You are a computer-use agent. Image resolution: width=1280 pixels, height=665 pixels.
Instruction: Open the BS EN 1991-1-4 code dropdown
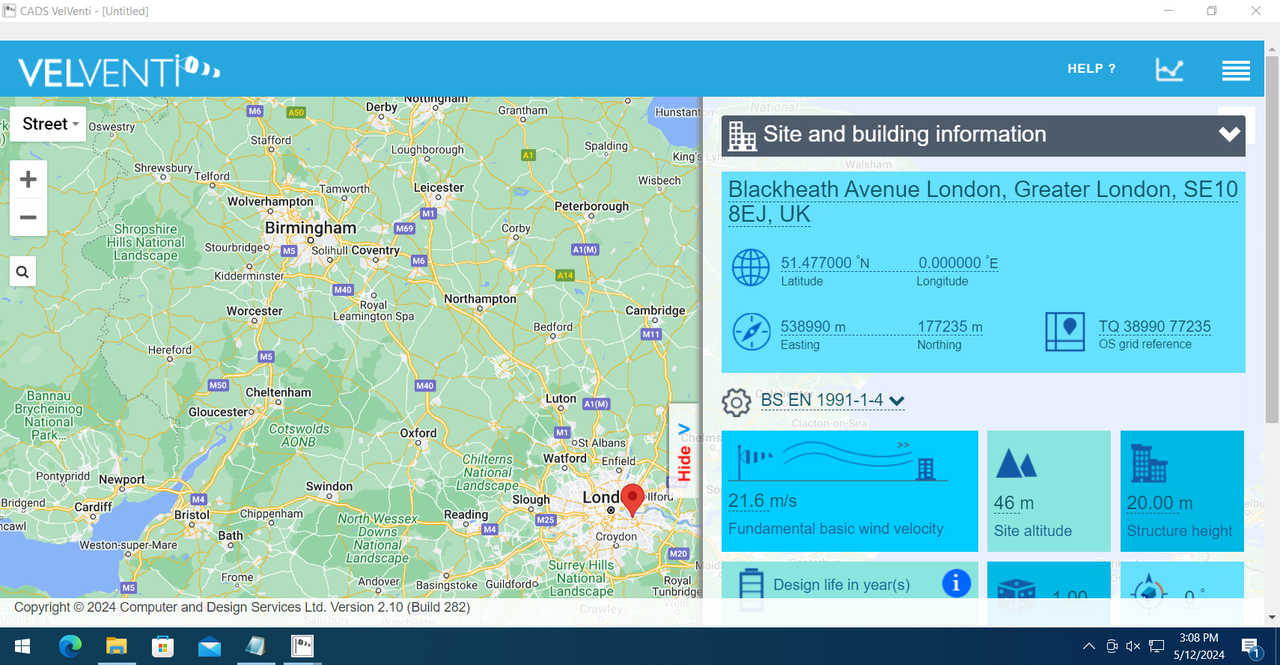pos(832,401)
